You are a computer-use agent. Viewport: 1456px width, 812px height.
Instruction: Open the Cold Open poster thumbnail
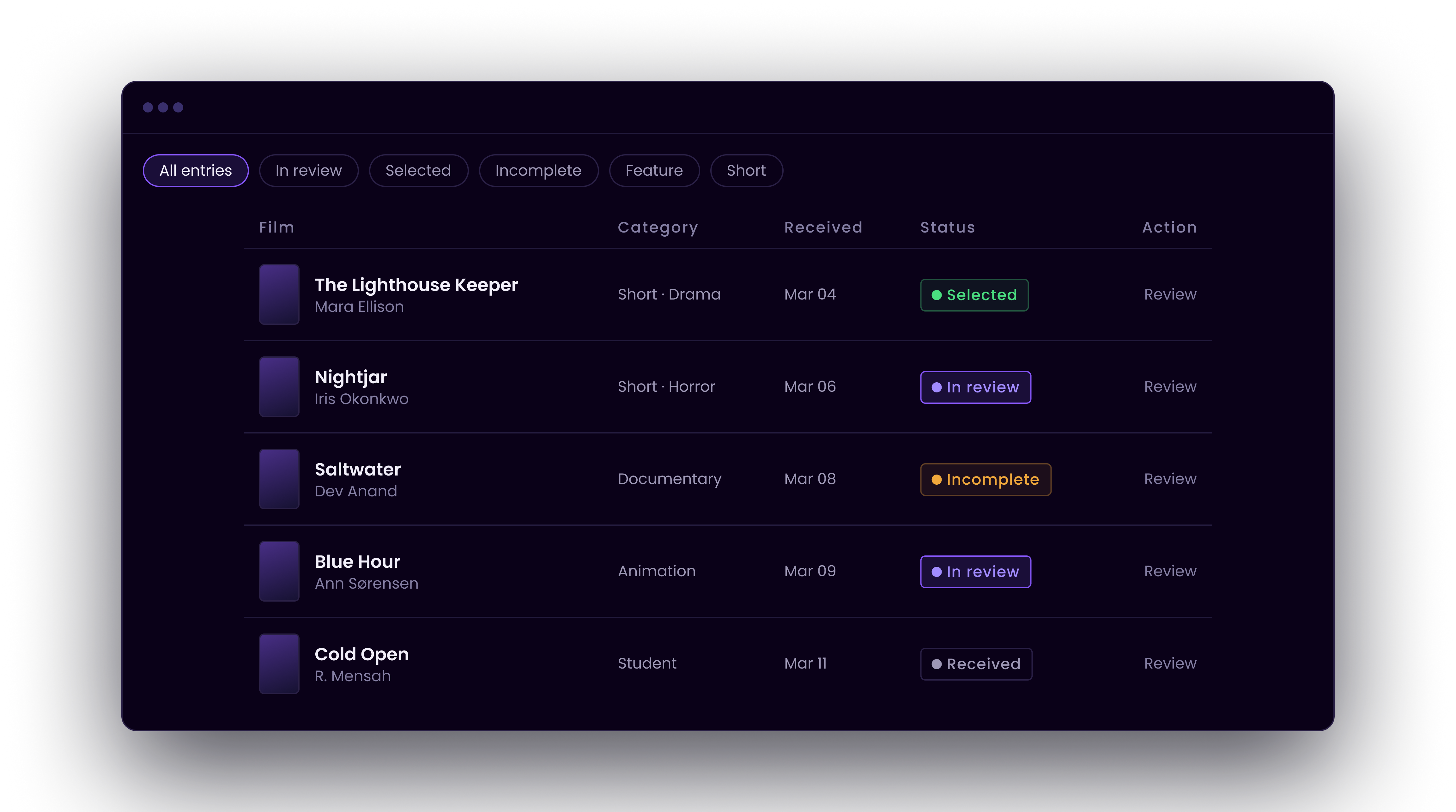coord(279,664)
